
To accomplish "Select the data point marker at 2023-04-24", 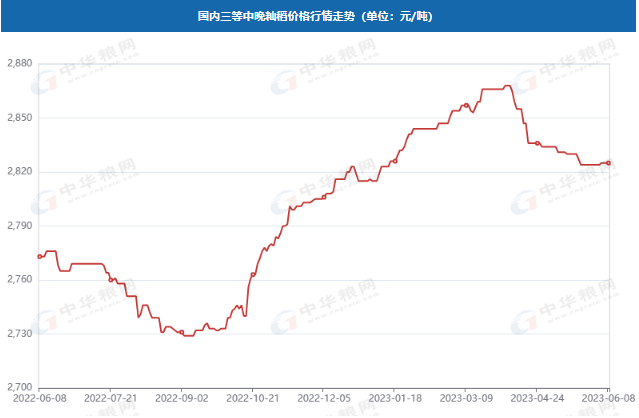I will pyautogui.click(x=538, y=143).
